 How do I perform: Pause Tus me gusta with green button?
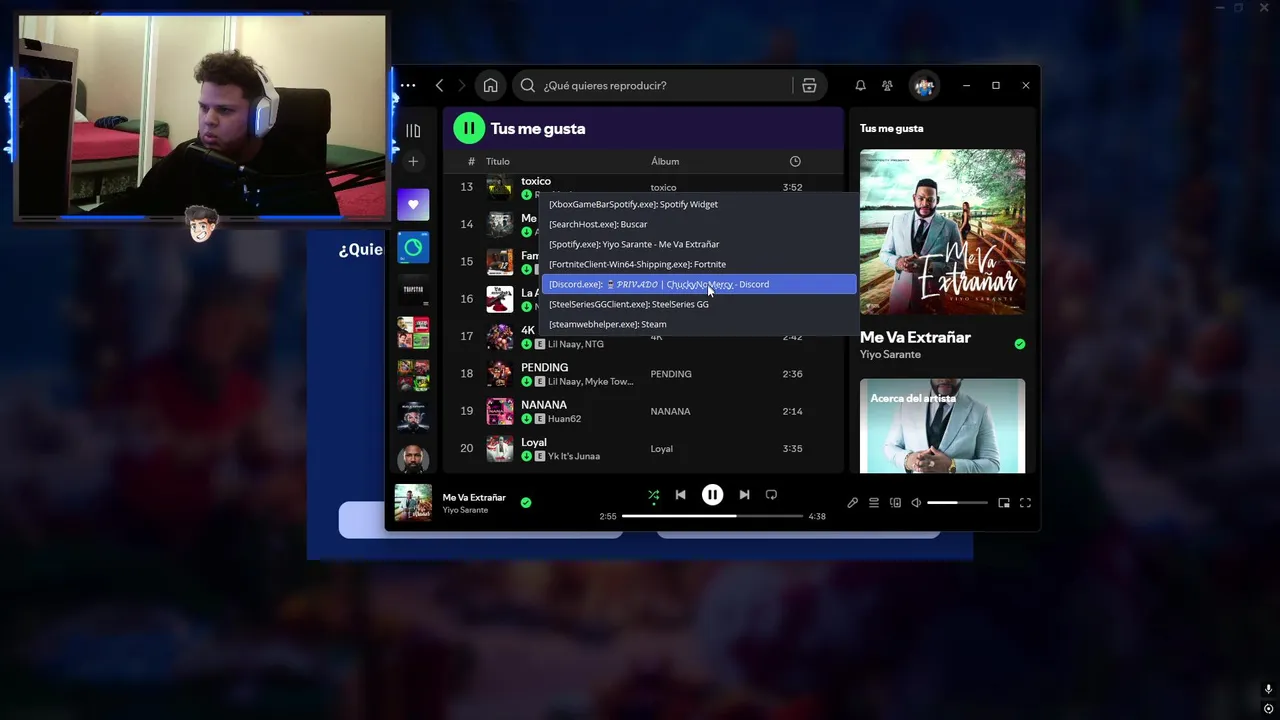(468, 128)
